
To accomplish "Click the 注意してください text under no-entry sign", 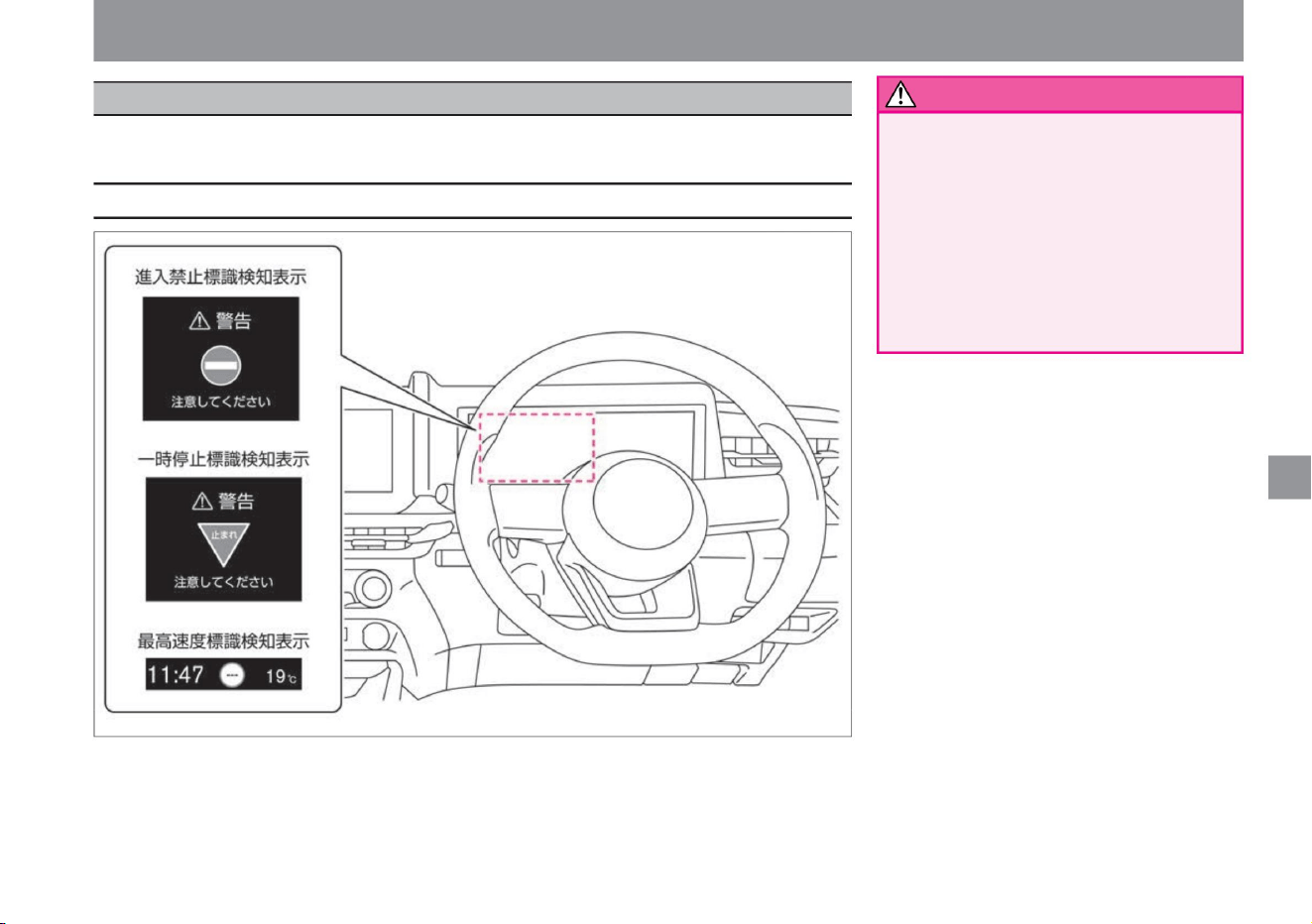I will (220, 403).
